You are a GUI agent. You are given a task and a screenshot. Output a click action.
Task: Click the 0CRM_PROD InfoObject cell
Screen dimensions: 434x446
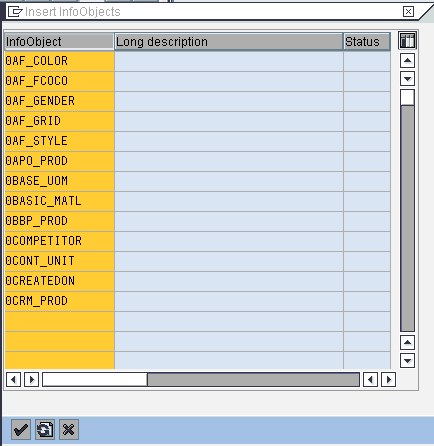pos(60,301)
